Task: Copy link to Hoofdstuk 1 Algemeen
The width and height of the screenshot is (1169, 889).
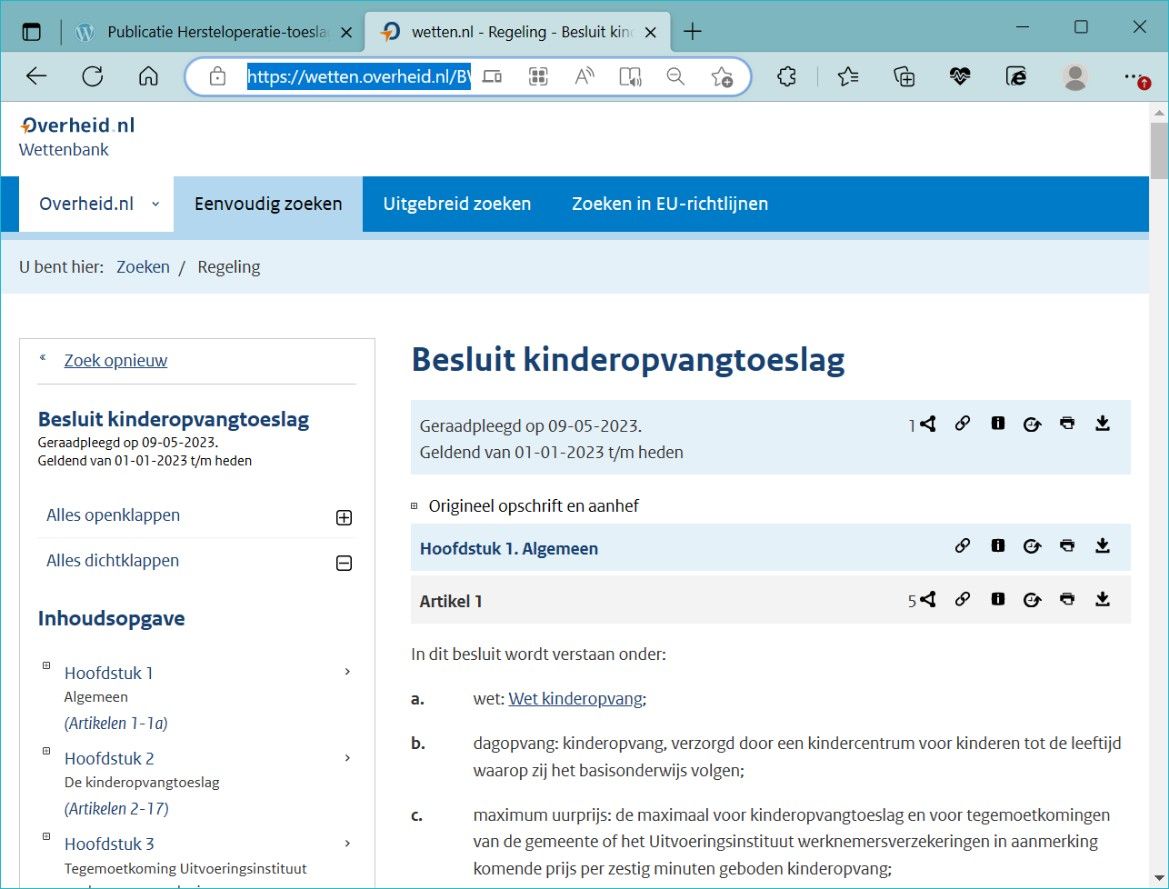Action: coord(962,546)
